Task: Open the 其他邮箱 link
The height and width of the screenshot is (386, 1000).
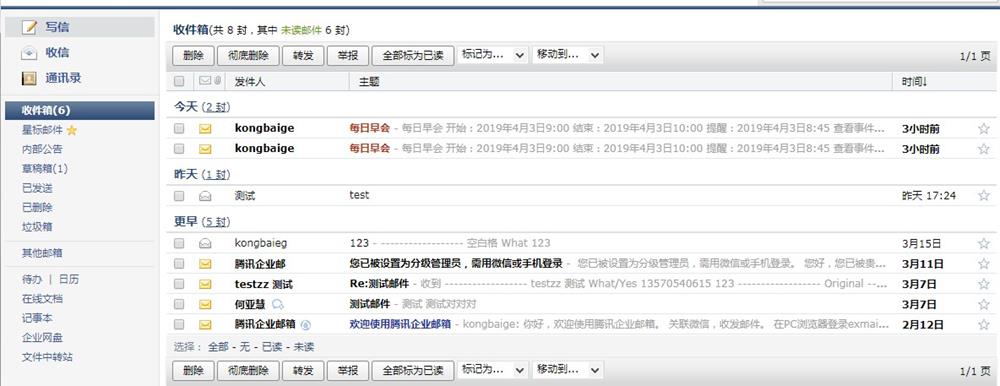Action: coord(42,253)
